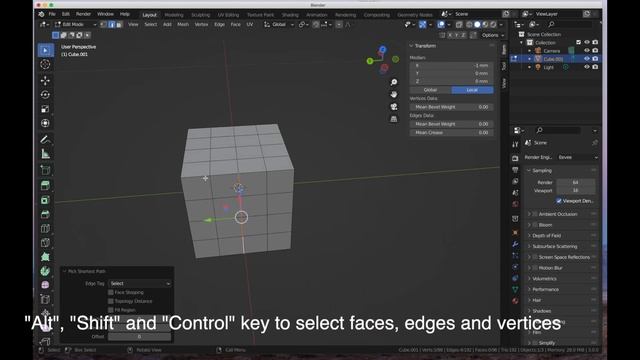The height and width of the screenshot is (360, 640).
Task: Click the zoom viewport magnifier icon
Action: [393, 82]
